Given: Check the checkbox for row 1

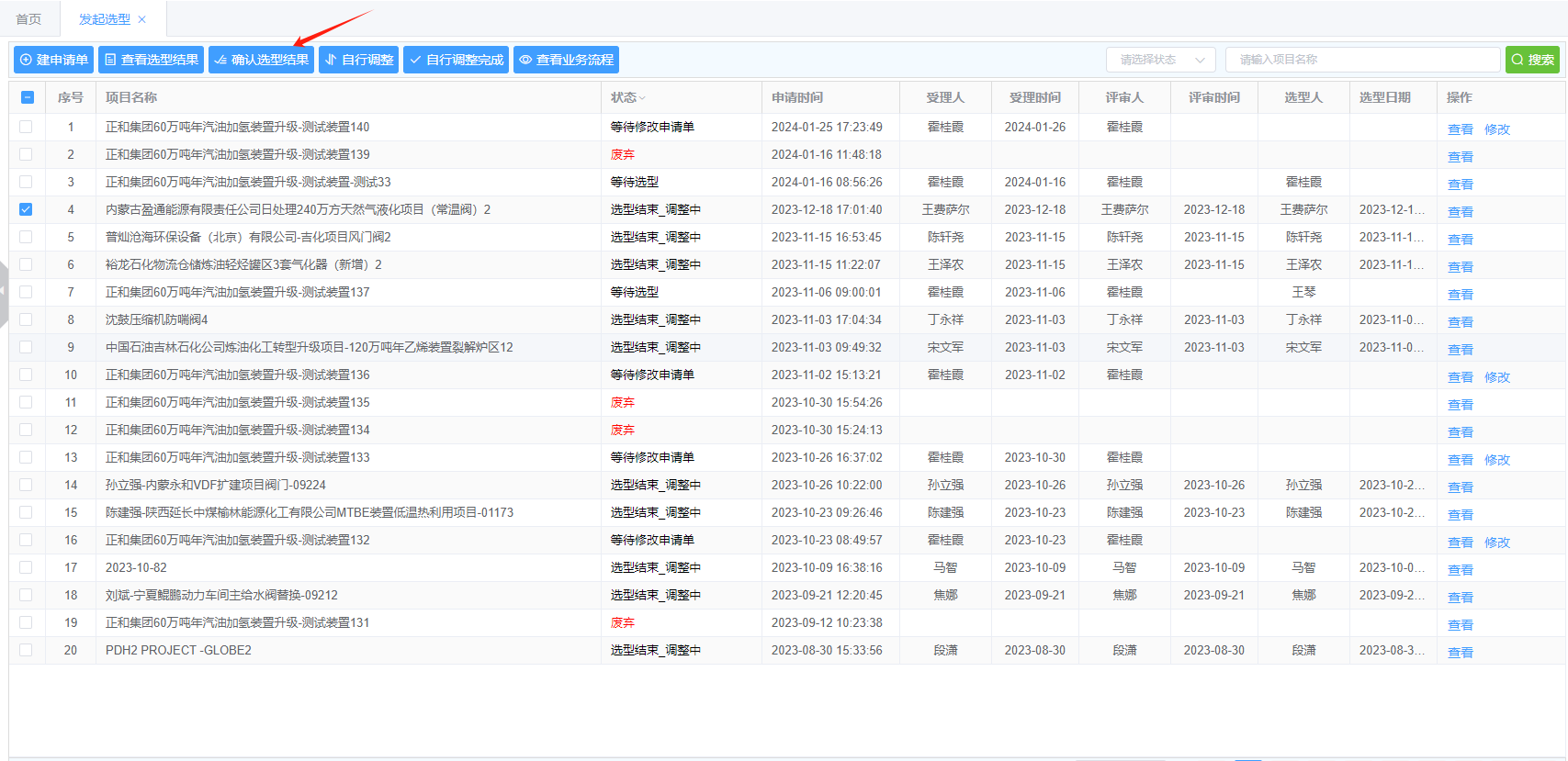Looking at the screenshot, I should pos(26,127).
